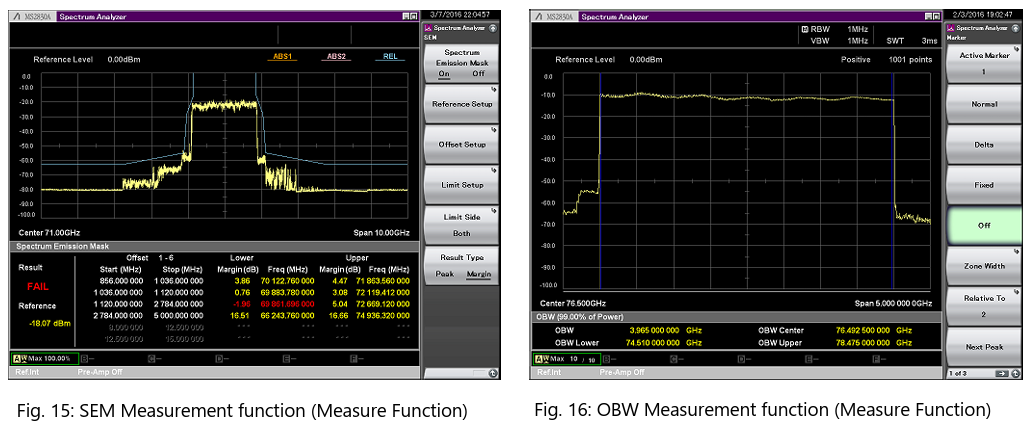Click the highlighted Off marker softkey
Screen dimensions: 1030x423
click(984, 225)
